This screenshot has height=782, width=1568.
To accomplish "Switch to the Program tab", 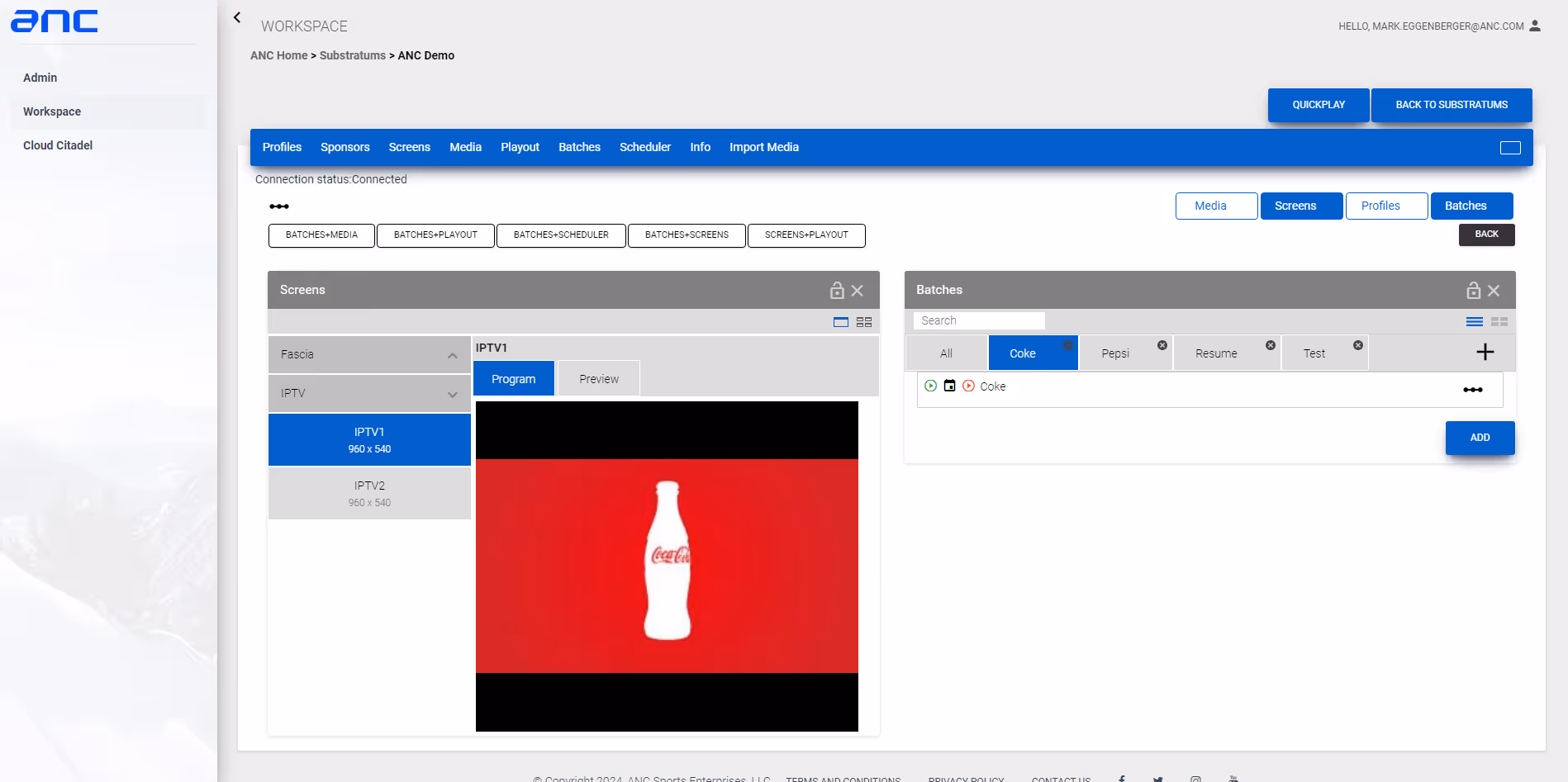I will pos(514,379).
